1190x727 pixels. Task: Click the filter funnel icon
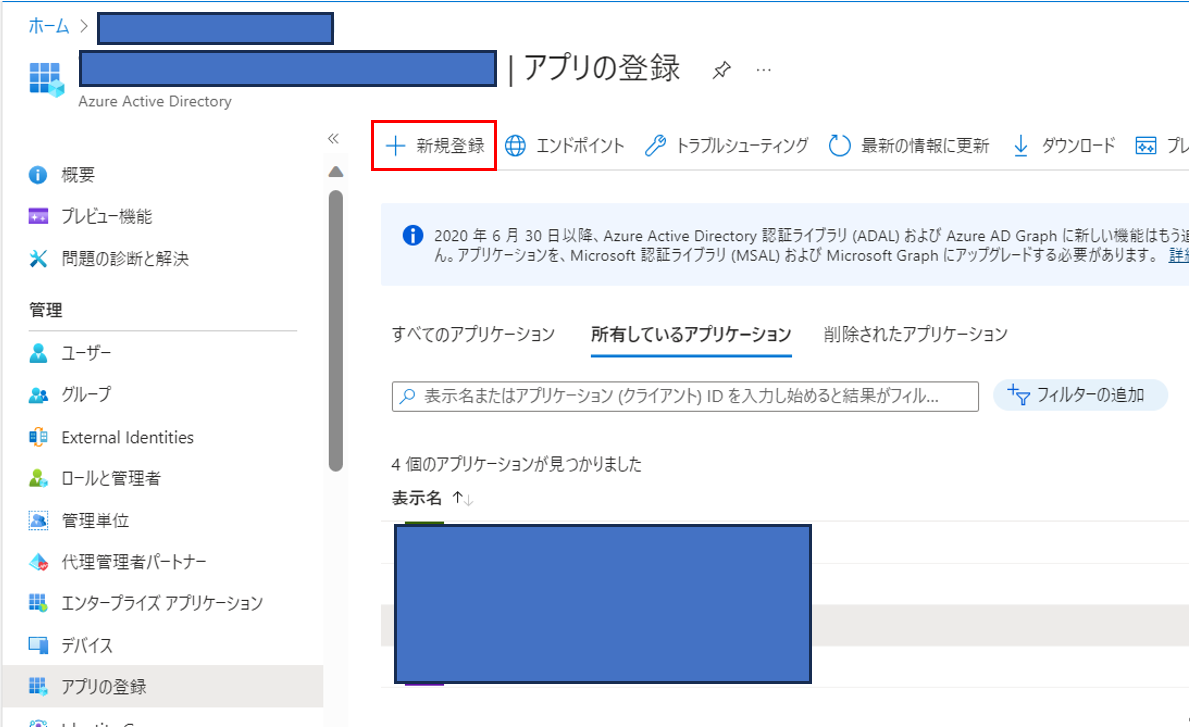pyautogui.click(x=1018, y=395)
